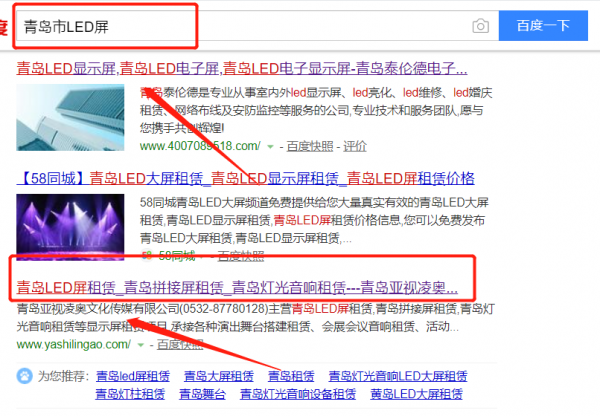Viewport: 600px width, 416px height.
Task: Click the 58同城 source logo icon
Action: click(147, 255)
